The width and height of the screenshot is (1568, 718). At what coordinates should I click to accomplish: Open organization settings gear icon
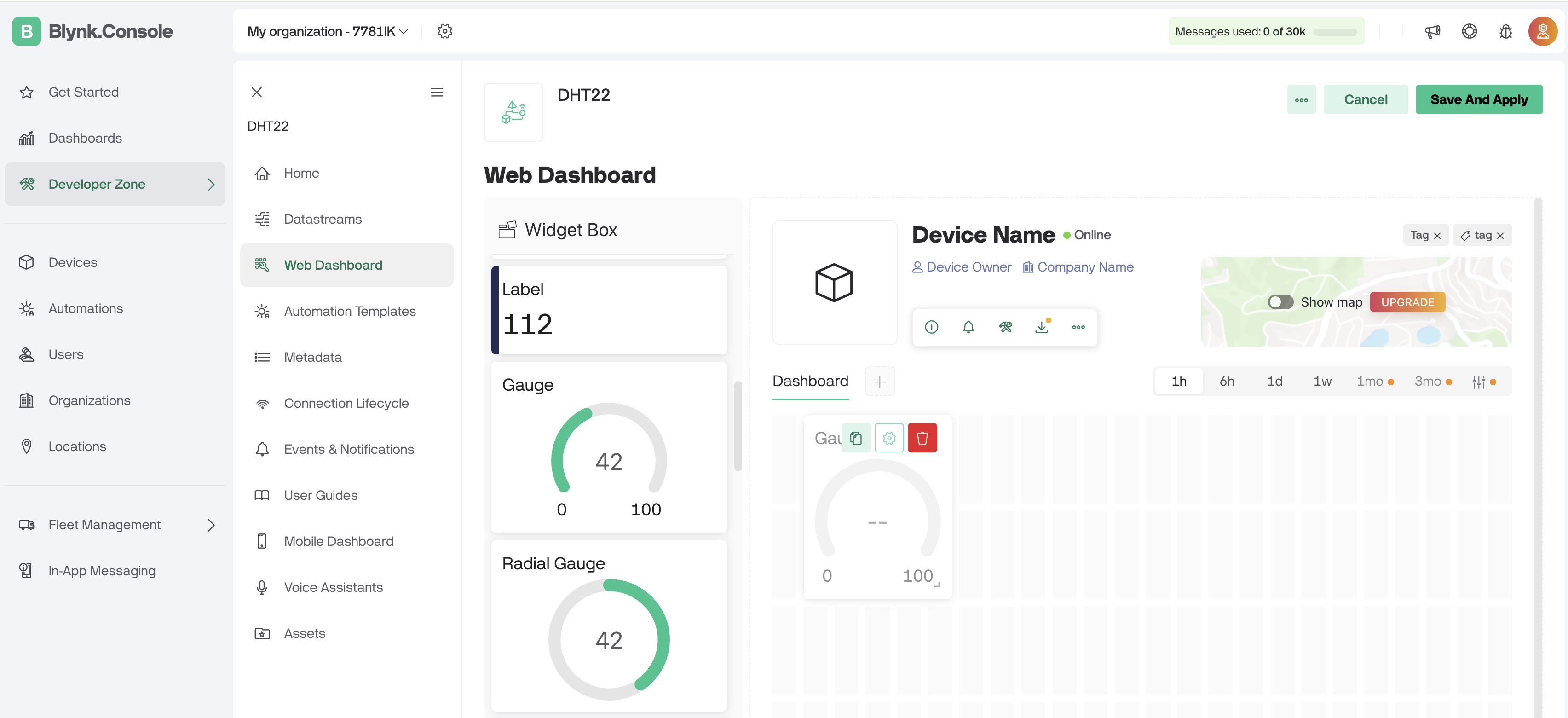click(445, 31)
